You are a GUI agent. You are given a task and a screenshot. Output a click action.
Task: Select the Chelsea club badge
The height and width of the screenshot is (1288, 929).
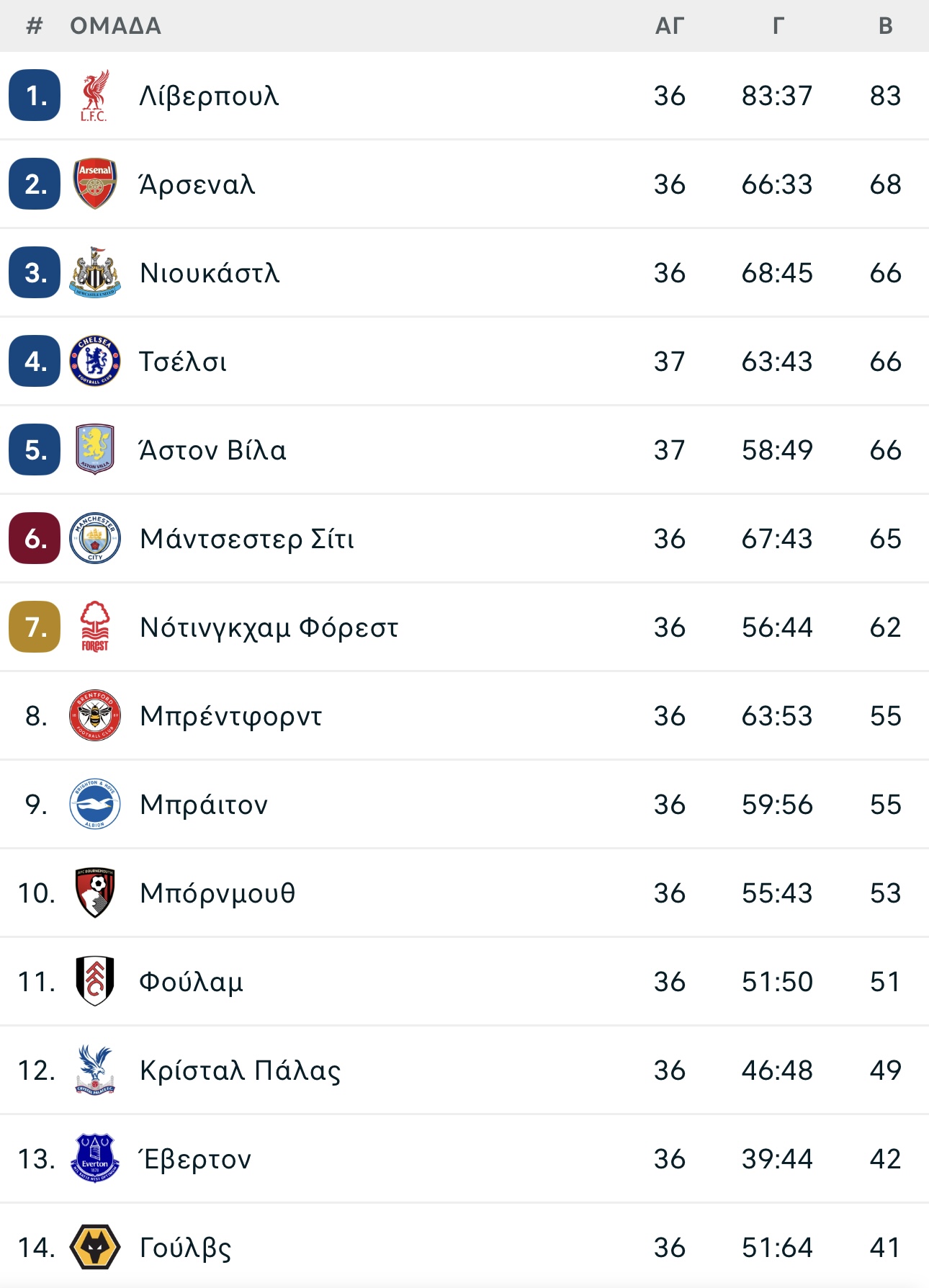(x=95, y=362)
